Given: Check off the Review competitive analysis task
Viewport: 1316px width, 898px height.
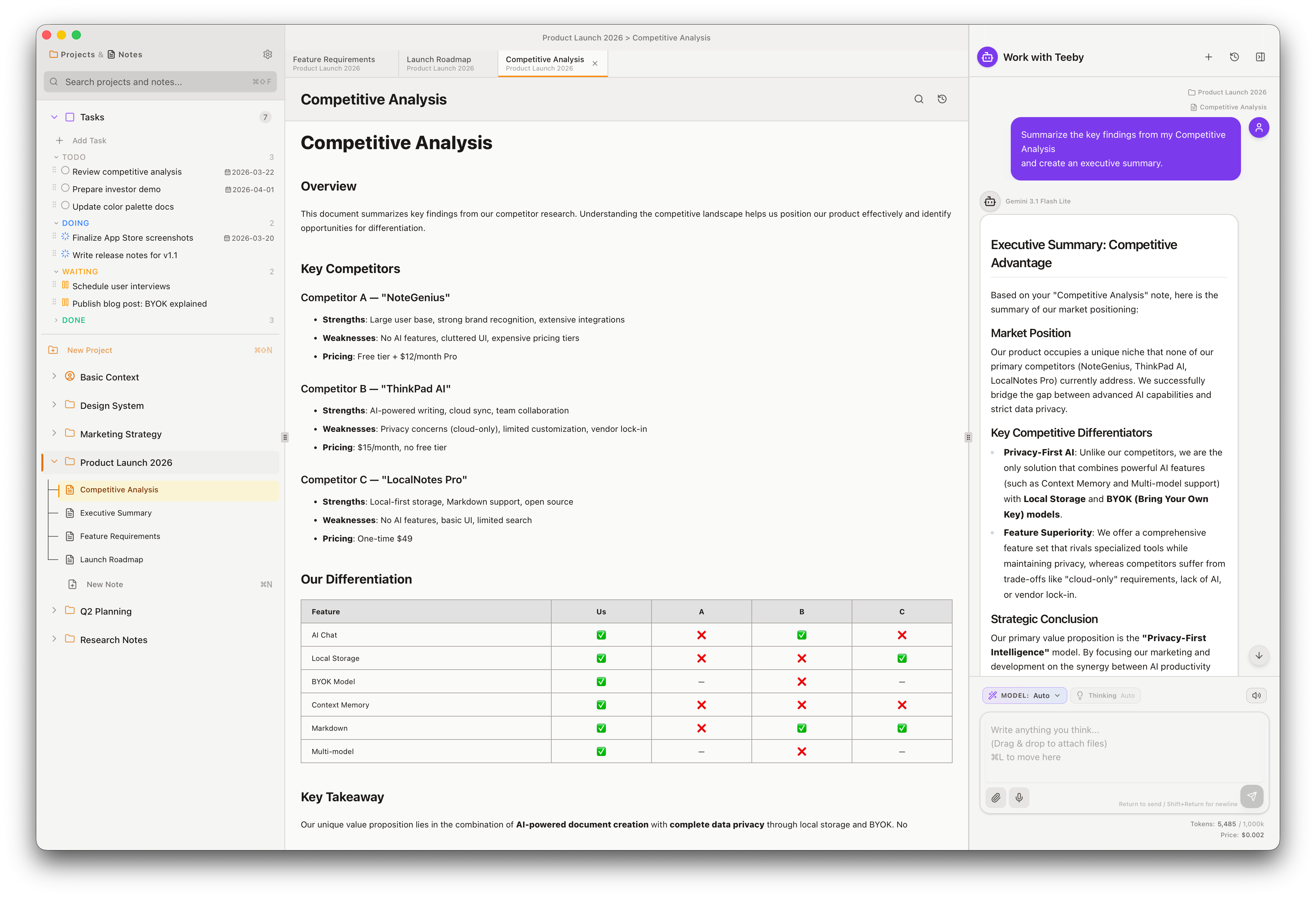Looking at the screenshot, I should [66, 170].
